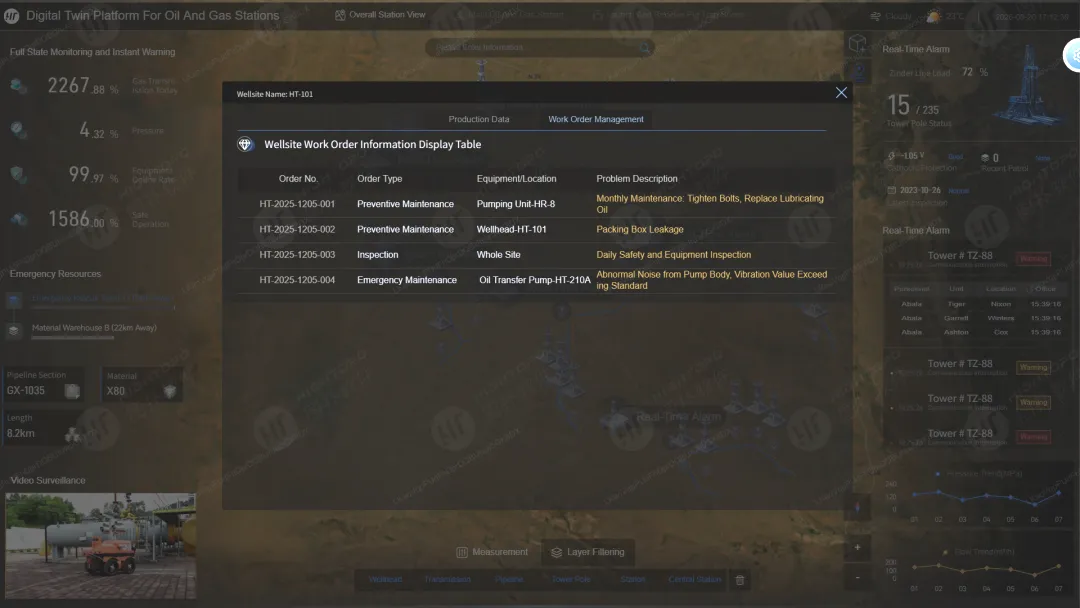1080x608 pixels.
Task: Switch to the Production Data tab
Action: [x=478, y=119]
